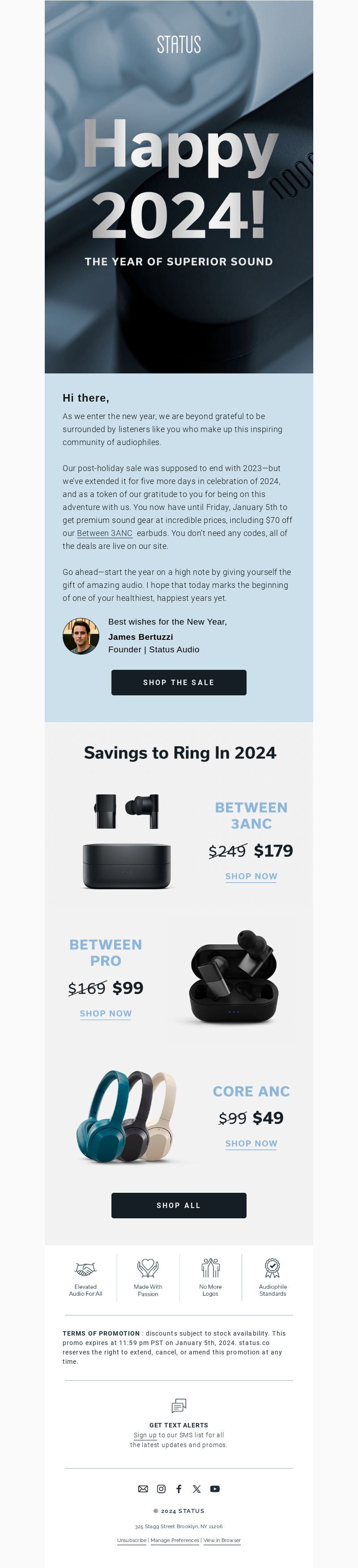The height and width of the screenshot is (1568, 358).
Task: Click the Unsubscribe link
Action: [132, 1541]
